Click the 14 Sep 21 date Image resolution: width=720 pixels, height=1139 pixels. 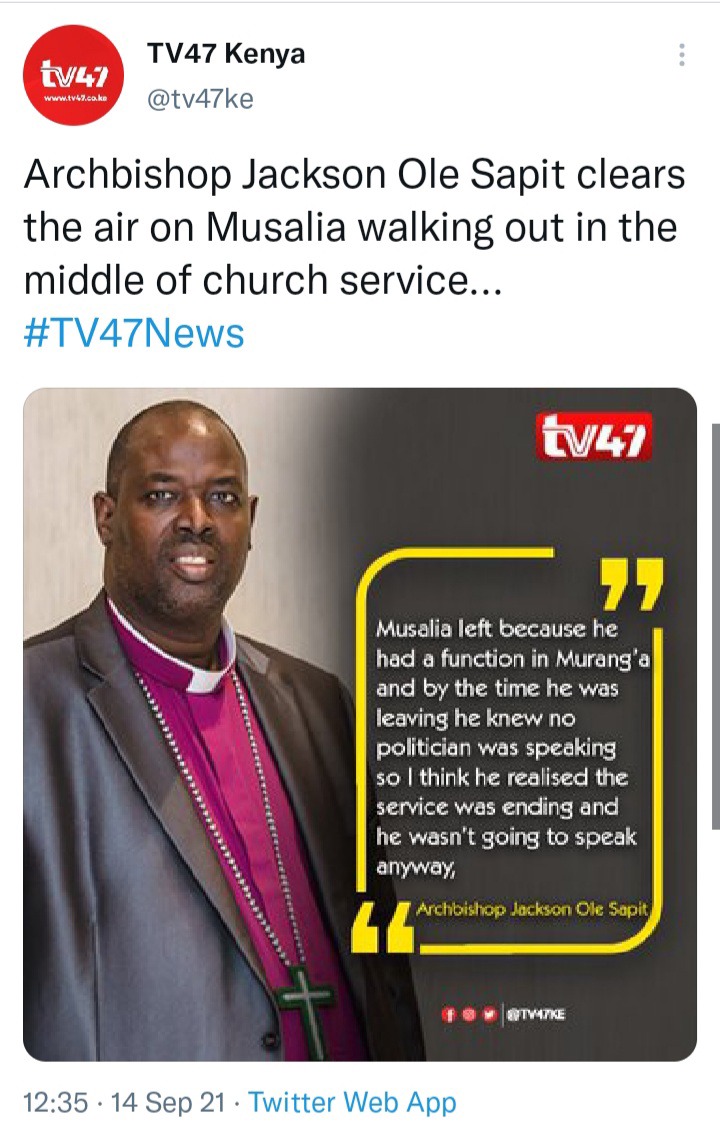[x=168, y=1103]
